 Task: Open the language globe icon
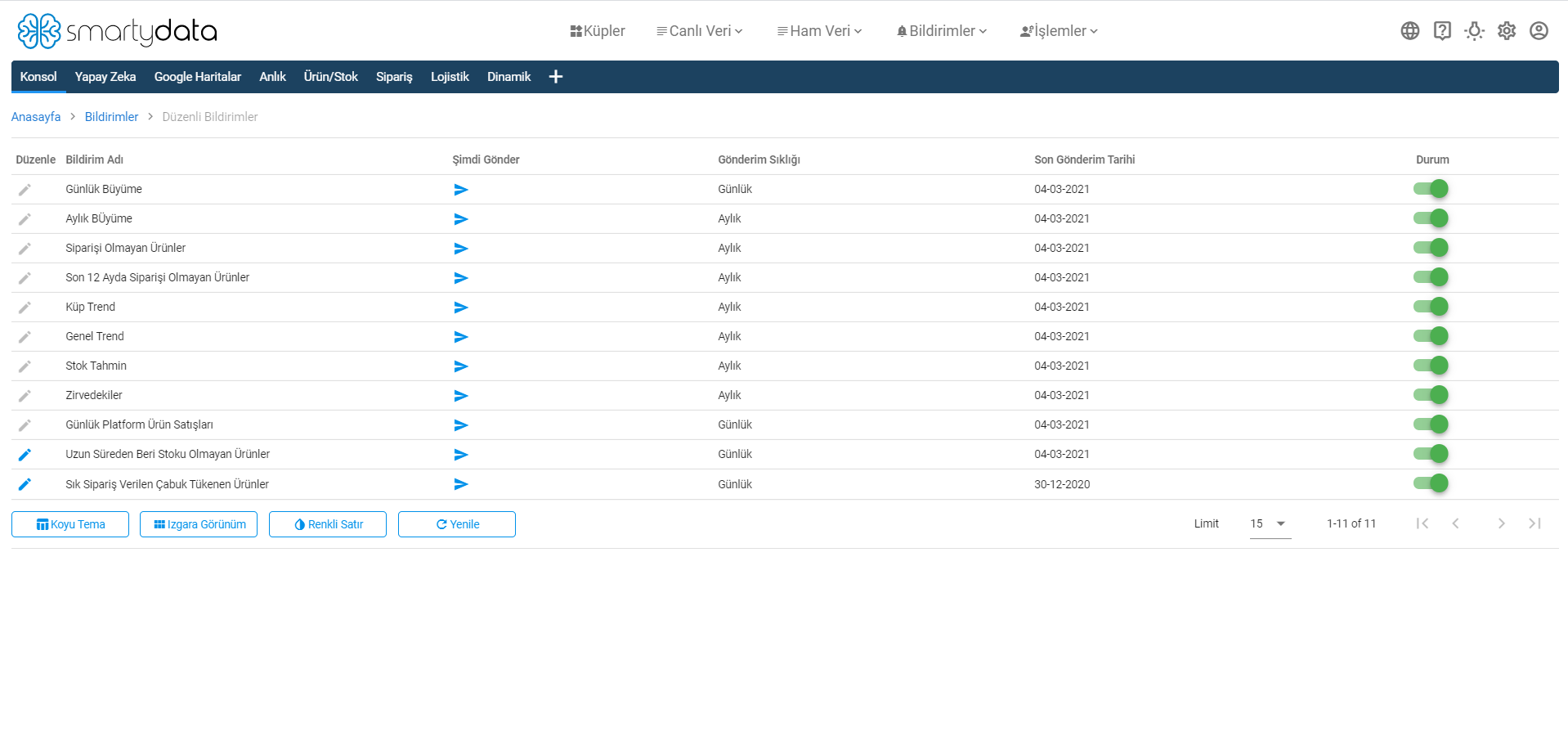1410,31
